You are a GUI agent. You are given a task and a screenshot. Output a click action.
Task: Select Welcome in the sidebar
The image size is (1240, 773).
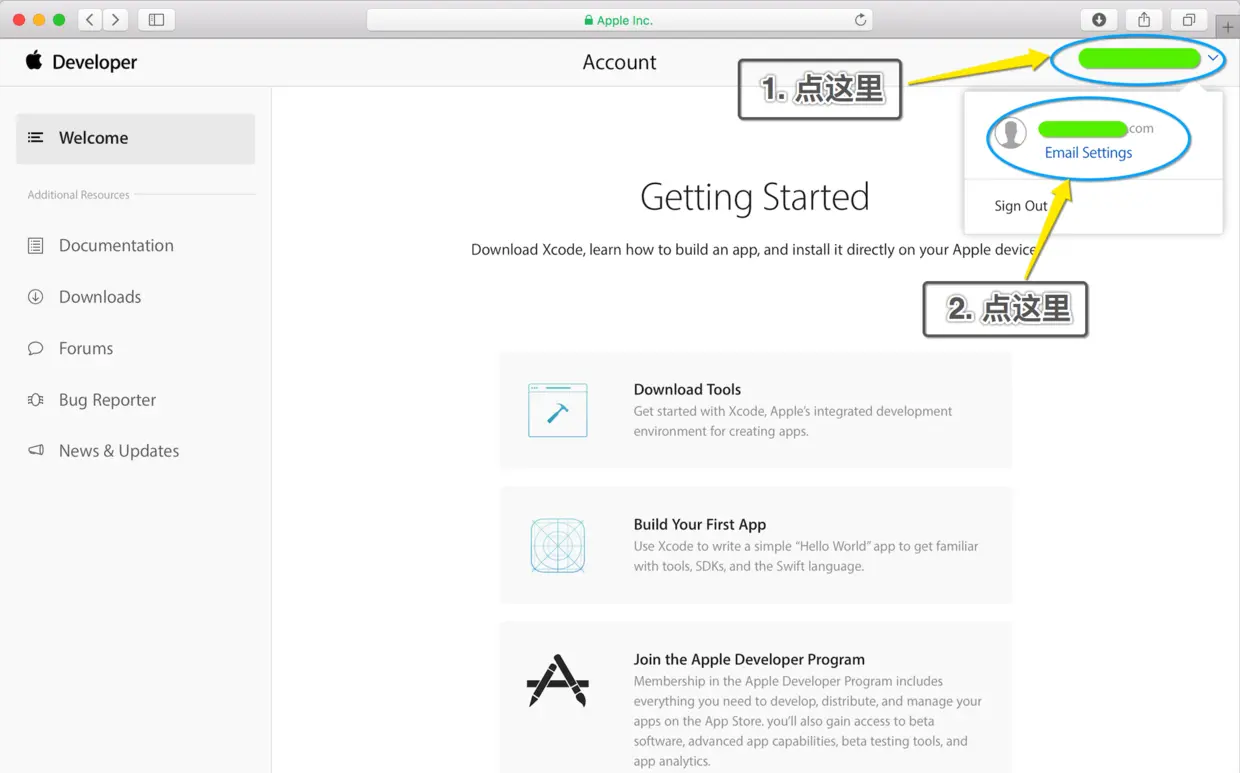click(x=136, y=138)
